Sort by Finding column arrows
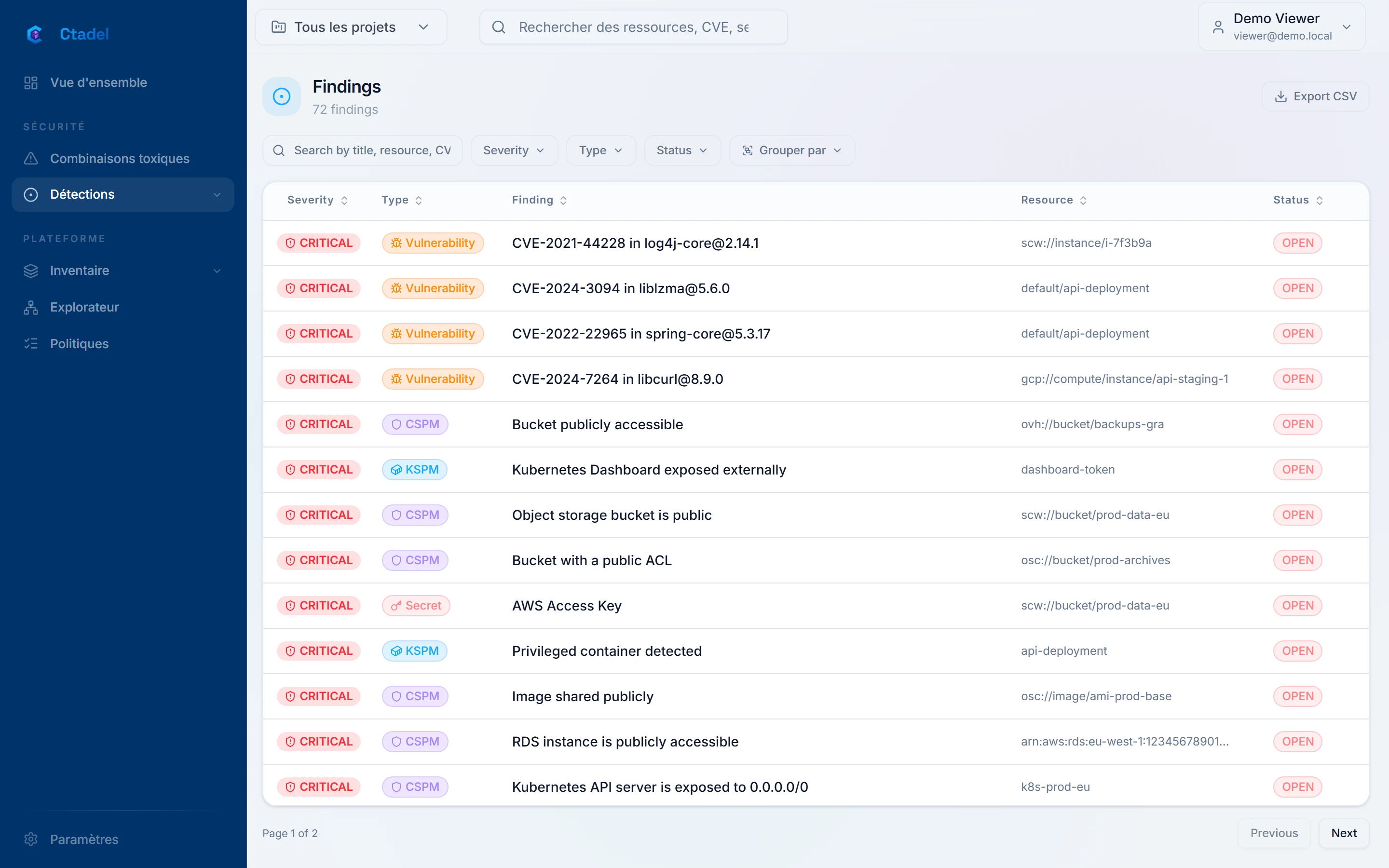Viewport: 1389px width, 868px height. (564, 200)
